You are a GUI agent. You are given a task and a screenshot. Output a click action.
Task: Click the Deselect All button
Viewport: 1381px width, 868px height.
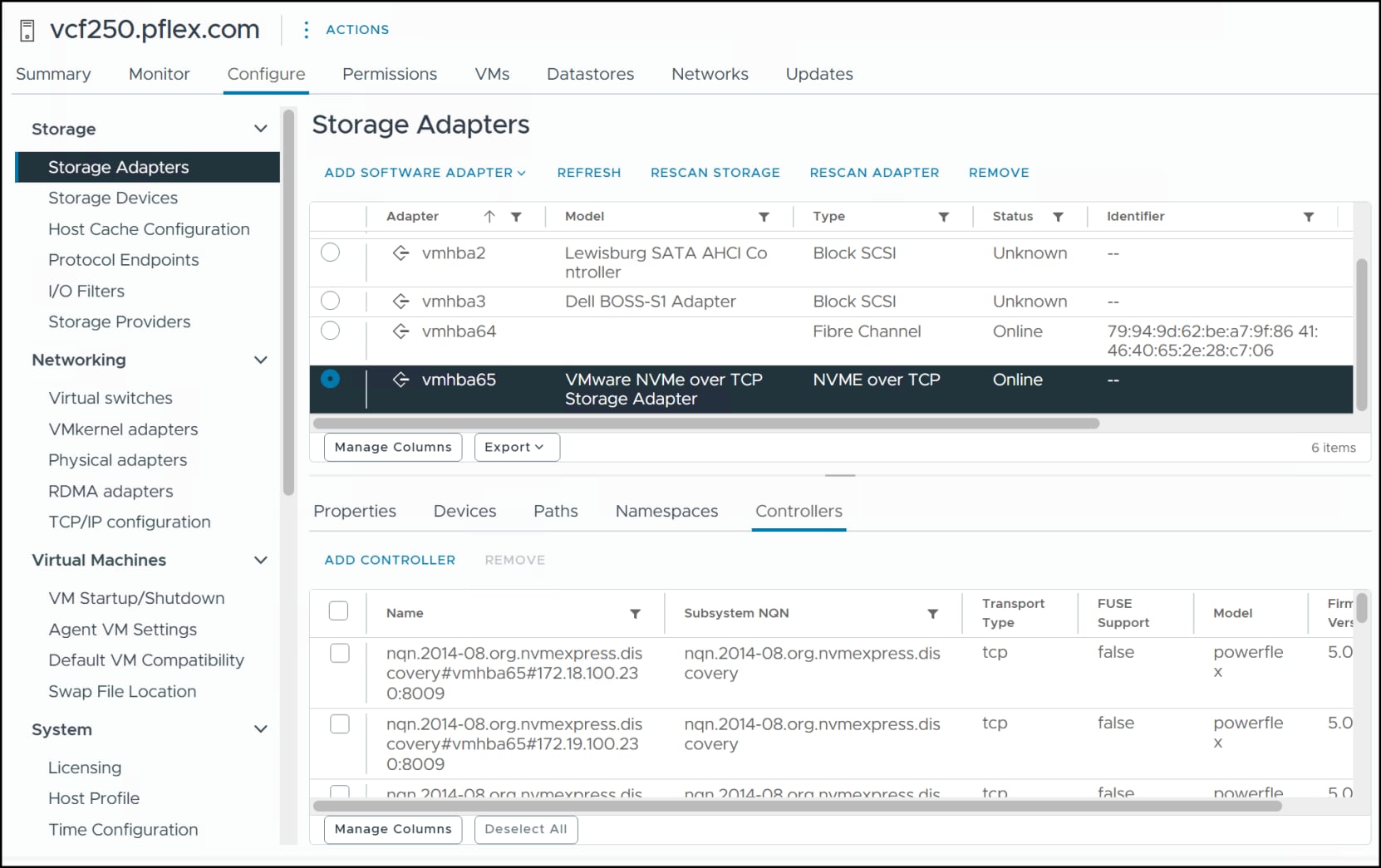526,829
